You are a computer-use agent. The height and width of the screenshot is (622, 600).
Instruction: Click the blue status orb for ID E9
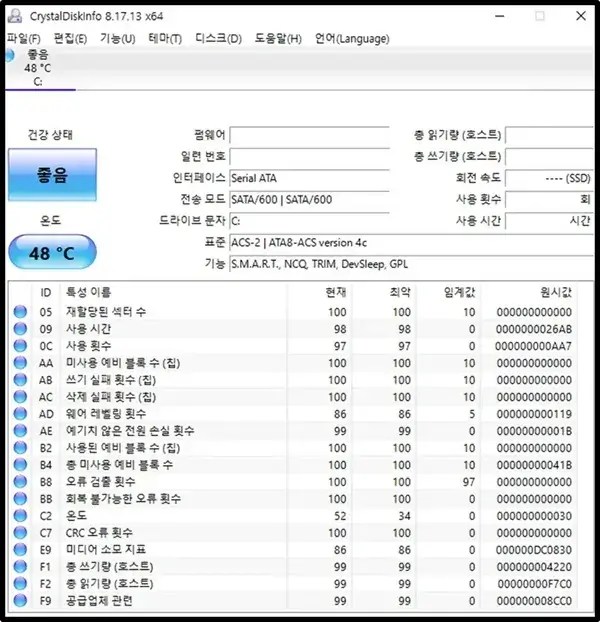click(20, 550)
